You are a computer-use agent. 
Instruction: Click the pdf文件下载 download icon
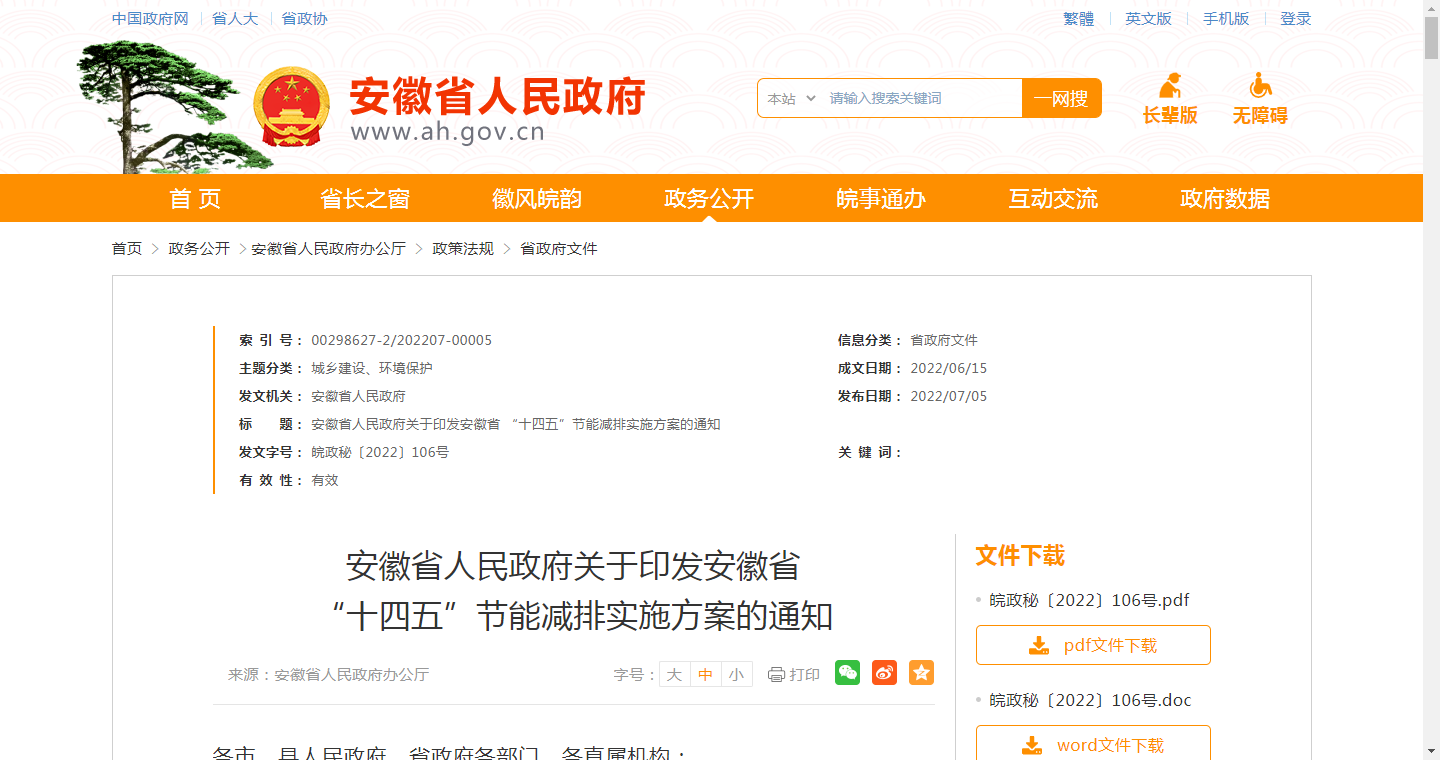coord(1039,646)
